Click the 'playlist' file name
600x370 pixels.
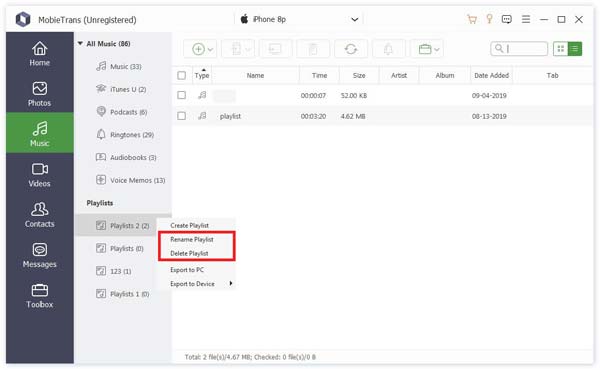pyautogui.click(x=230, y=116)
